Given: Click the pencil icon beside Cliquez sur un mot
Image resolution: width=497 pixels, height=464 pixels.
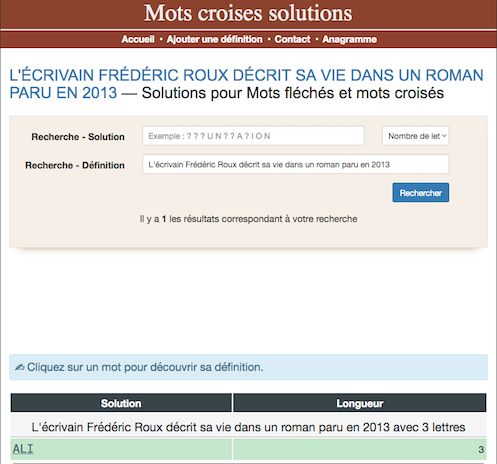Looking at the screenshot, I should click(20, 367).
